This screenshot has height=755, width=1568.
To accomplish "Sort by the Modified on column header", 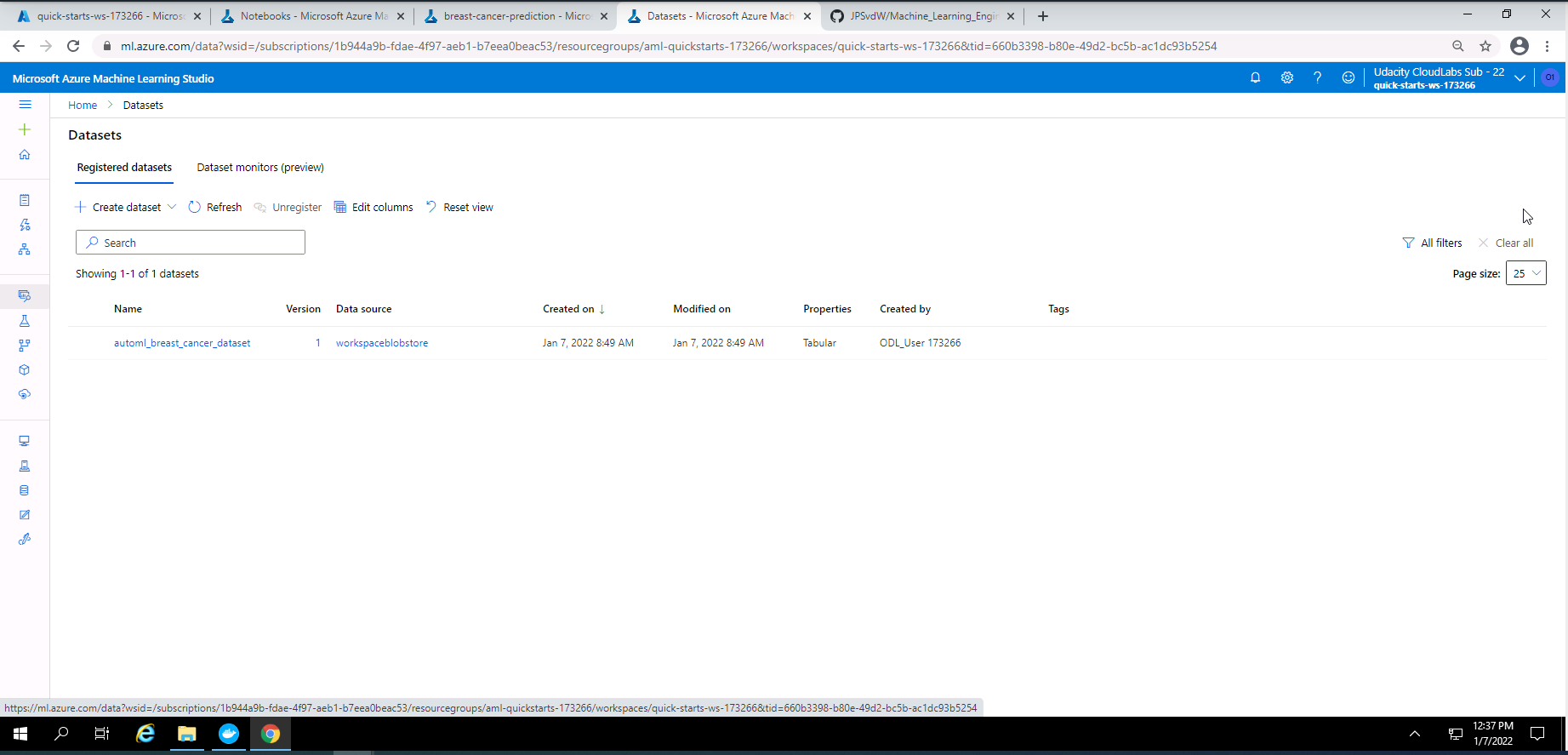I will coord(702,309).
